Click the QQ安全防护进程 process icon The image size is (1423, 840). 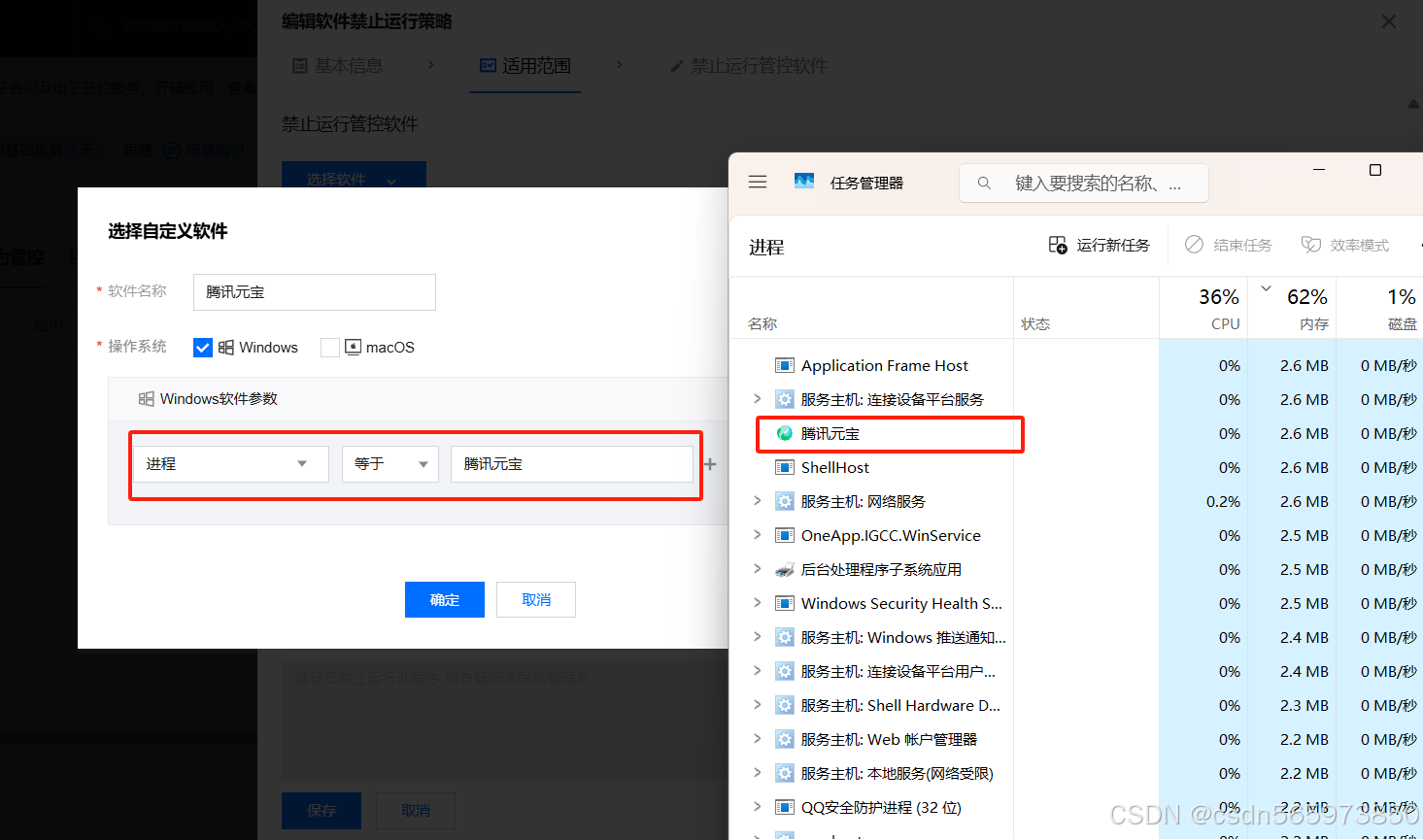pyautogui.click(x=784, y=807)
